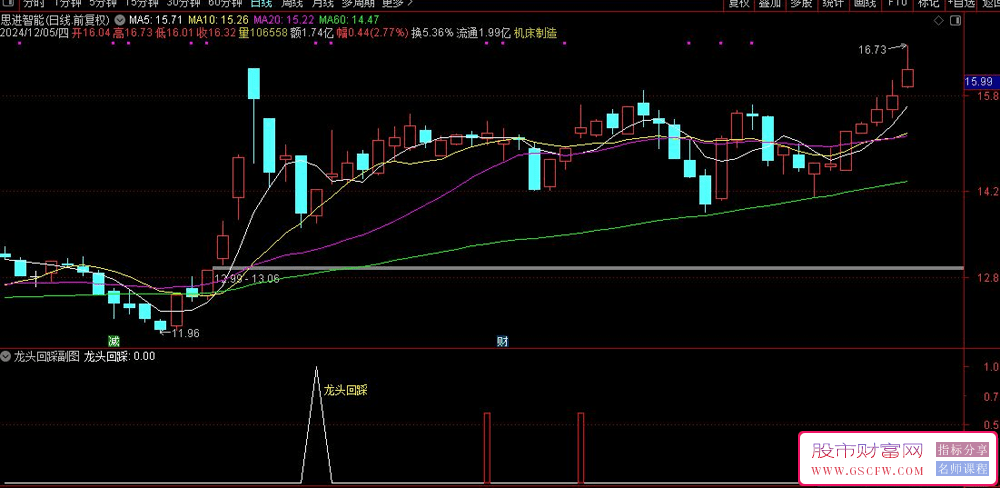This screenshot has height=488, width=1000.
Task: Select the 15分钟 period tab
Action: (140, 3)
